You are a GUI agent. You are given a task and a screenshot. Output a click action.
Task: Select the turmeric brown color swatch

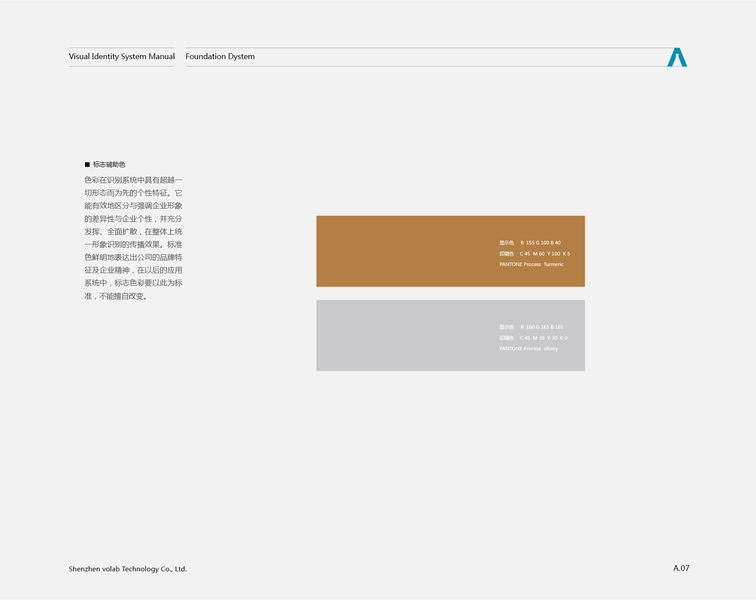(450, 251)
